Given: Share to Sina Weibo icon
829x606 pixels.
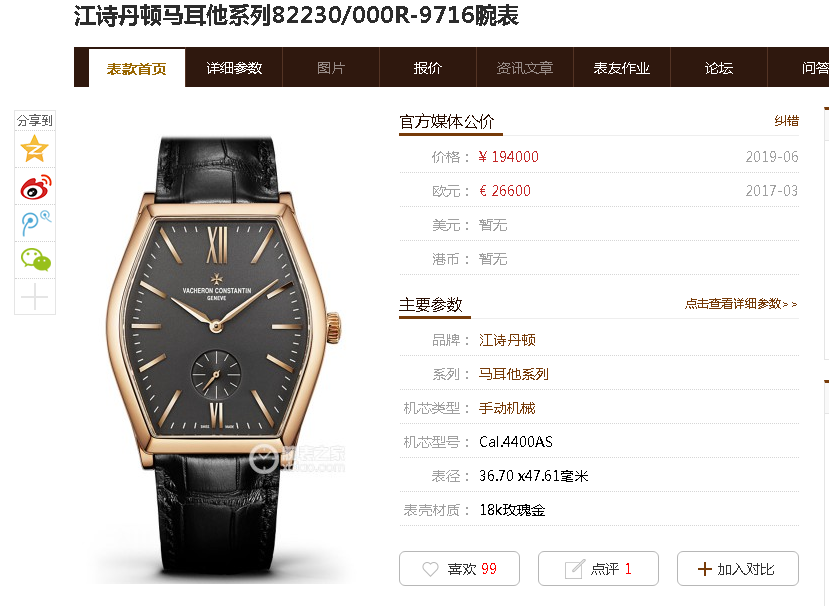Looking at the screenshot, I should pyautogui.click(x=35, y=187).
